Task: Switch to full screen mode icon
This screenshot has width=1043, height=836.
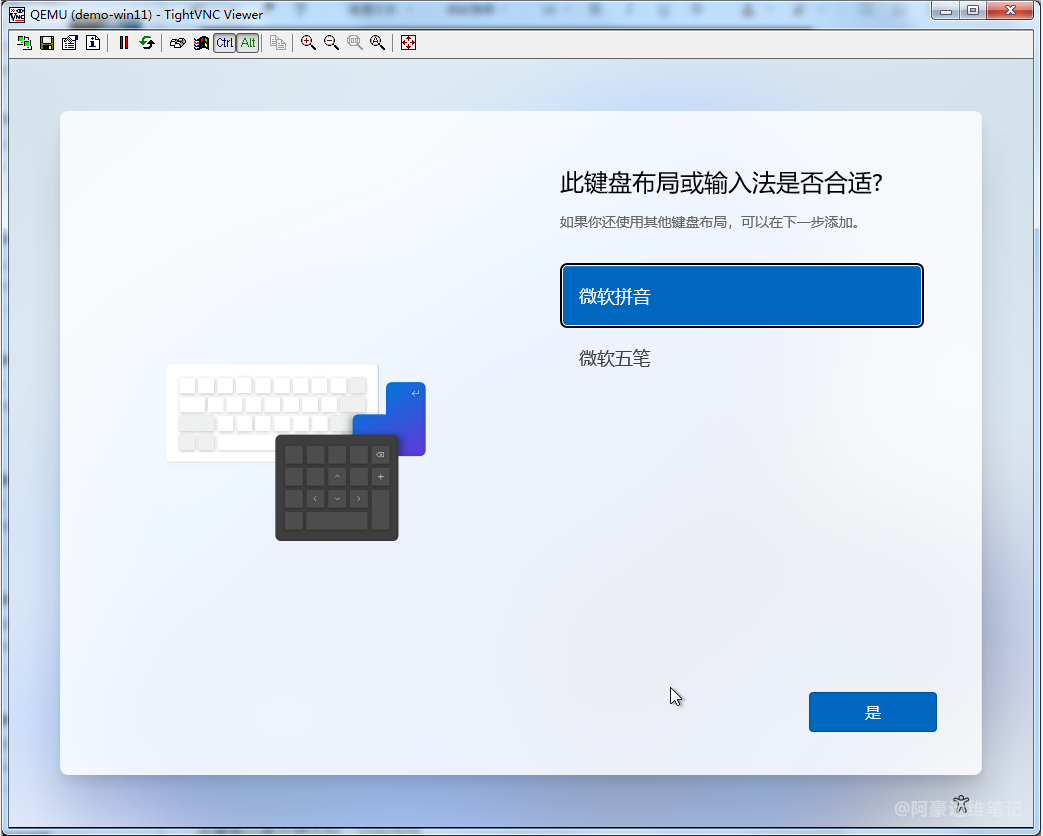Action: pyautogui.click(x=408, y=43)
